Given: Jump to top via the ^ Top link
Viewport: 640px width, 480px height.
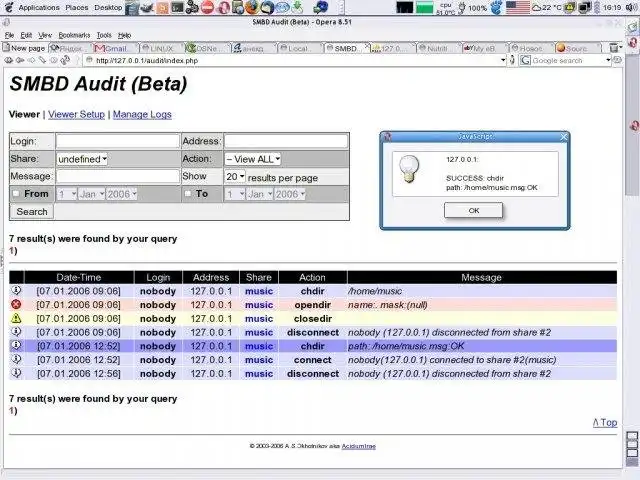Looking at the screenshot, I should pos(605,422).
